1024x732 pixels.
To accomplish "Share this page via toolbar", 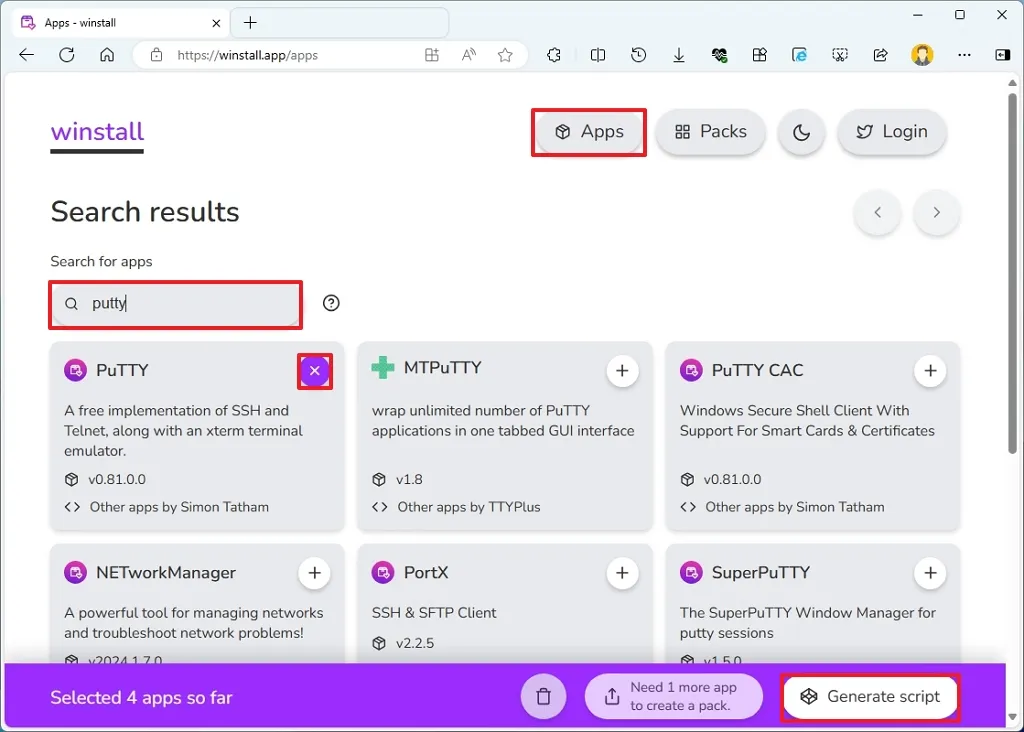I will [880, 56].
